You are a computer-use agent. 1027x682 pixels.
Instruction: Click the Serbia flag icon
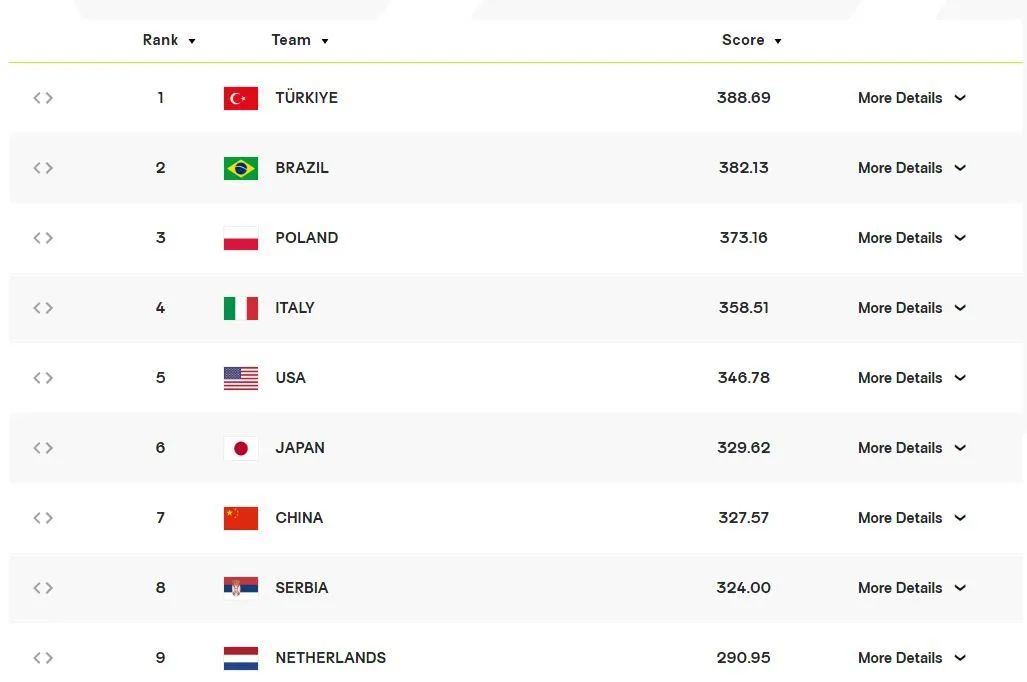(240, 588)
